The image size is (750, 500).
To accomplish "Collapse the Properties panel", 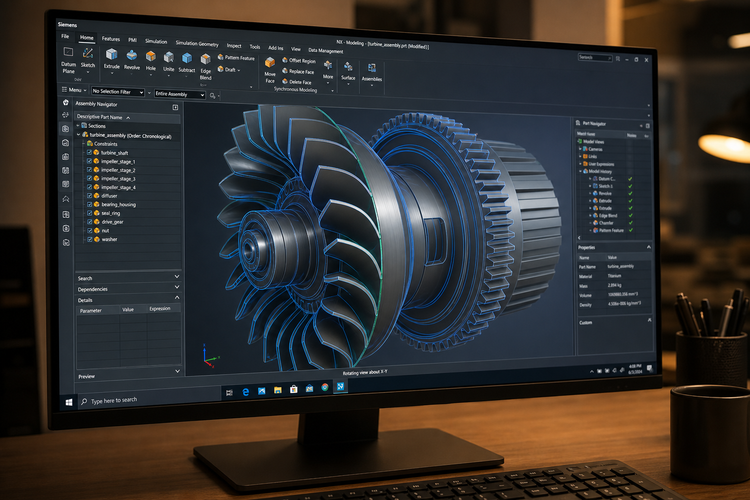I will (x=649, y=247).
